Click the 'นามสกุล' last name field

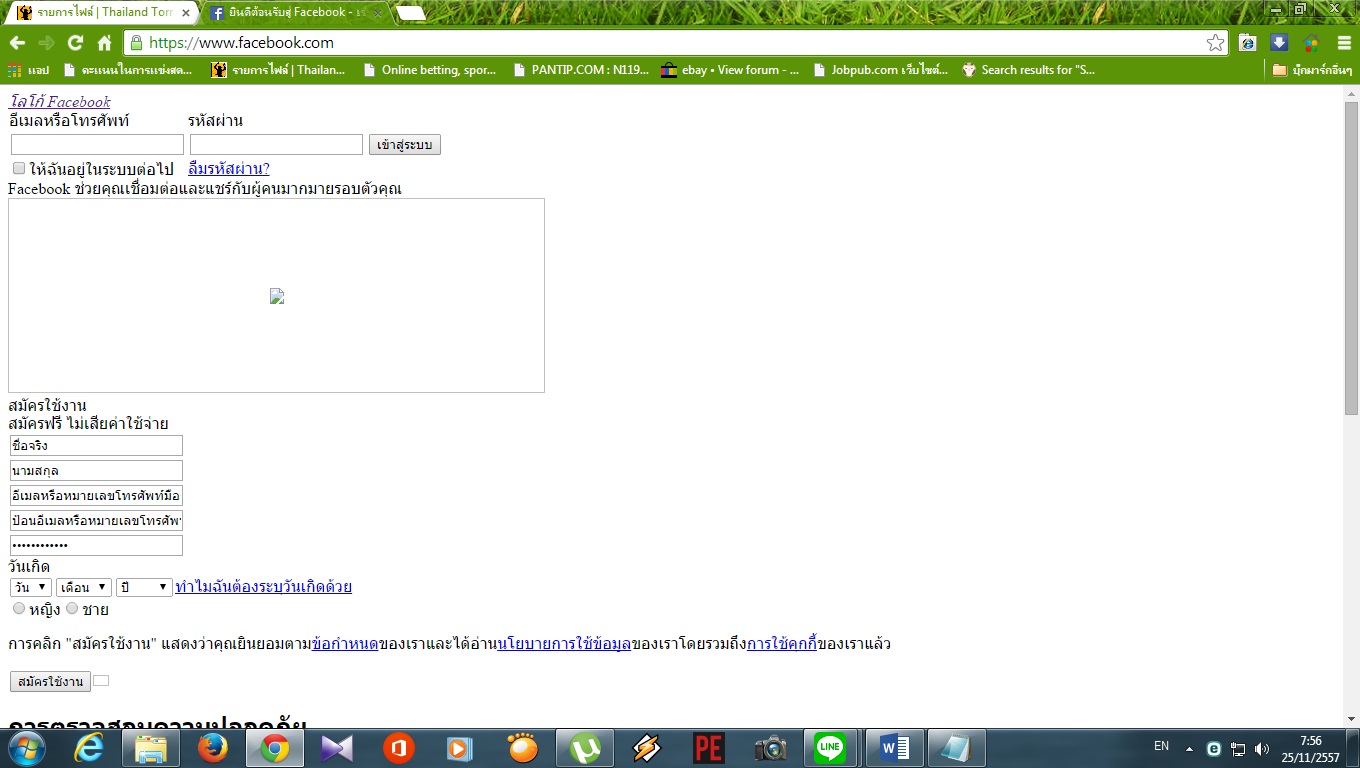pyautogui.click(x=96, y=470)
